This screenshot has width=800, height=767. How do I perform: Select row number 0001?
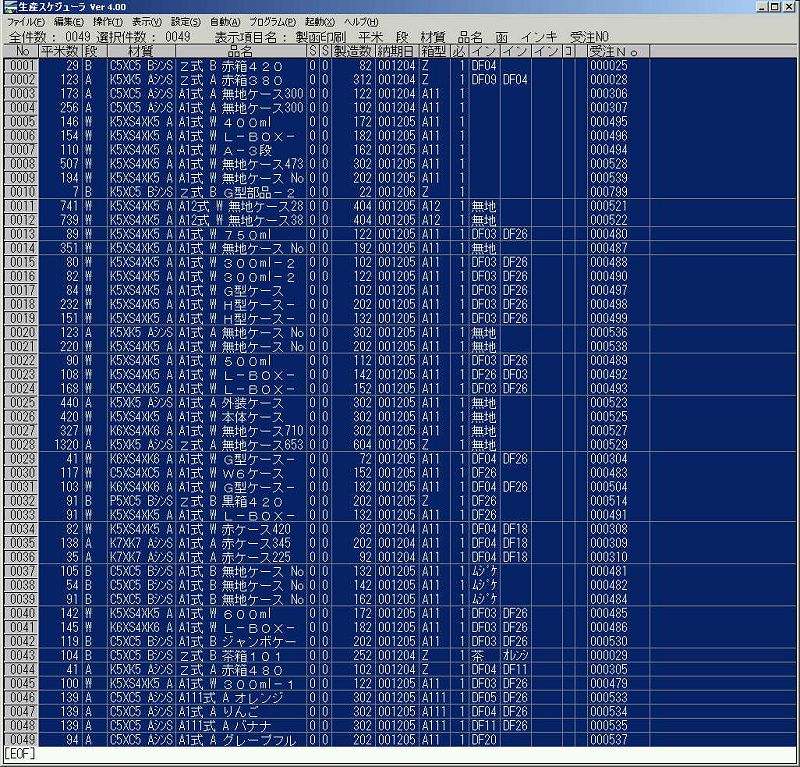21,65
